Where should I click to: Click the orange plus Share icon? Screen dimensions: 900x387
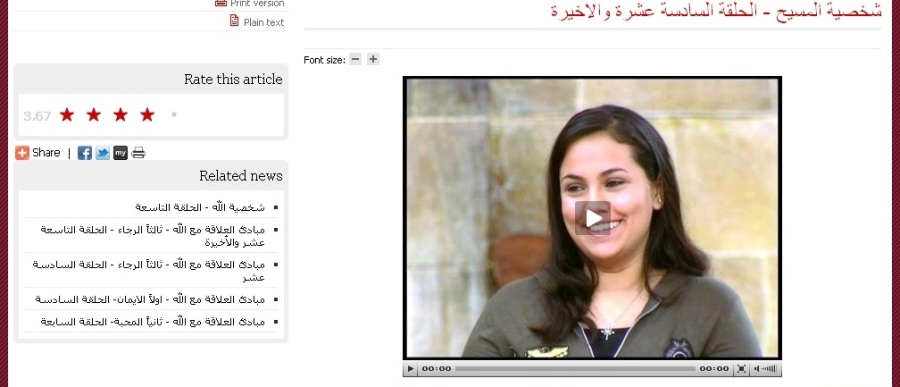pos(22,153)
